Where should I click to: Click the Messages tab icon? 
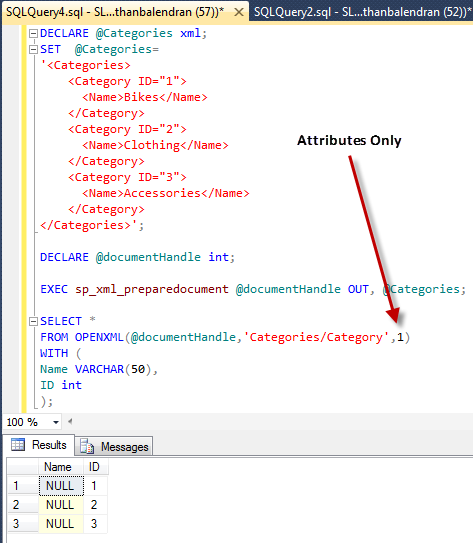[87, 446]
